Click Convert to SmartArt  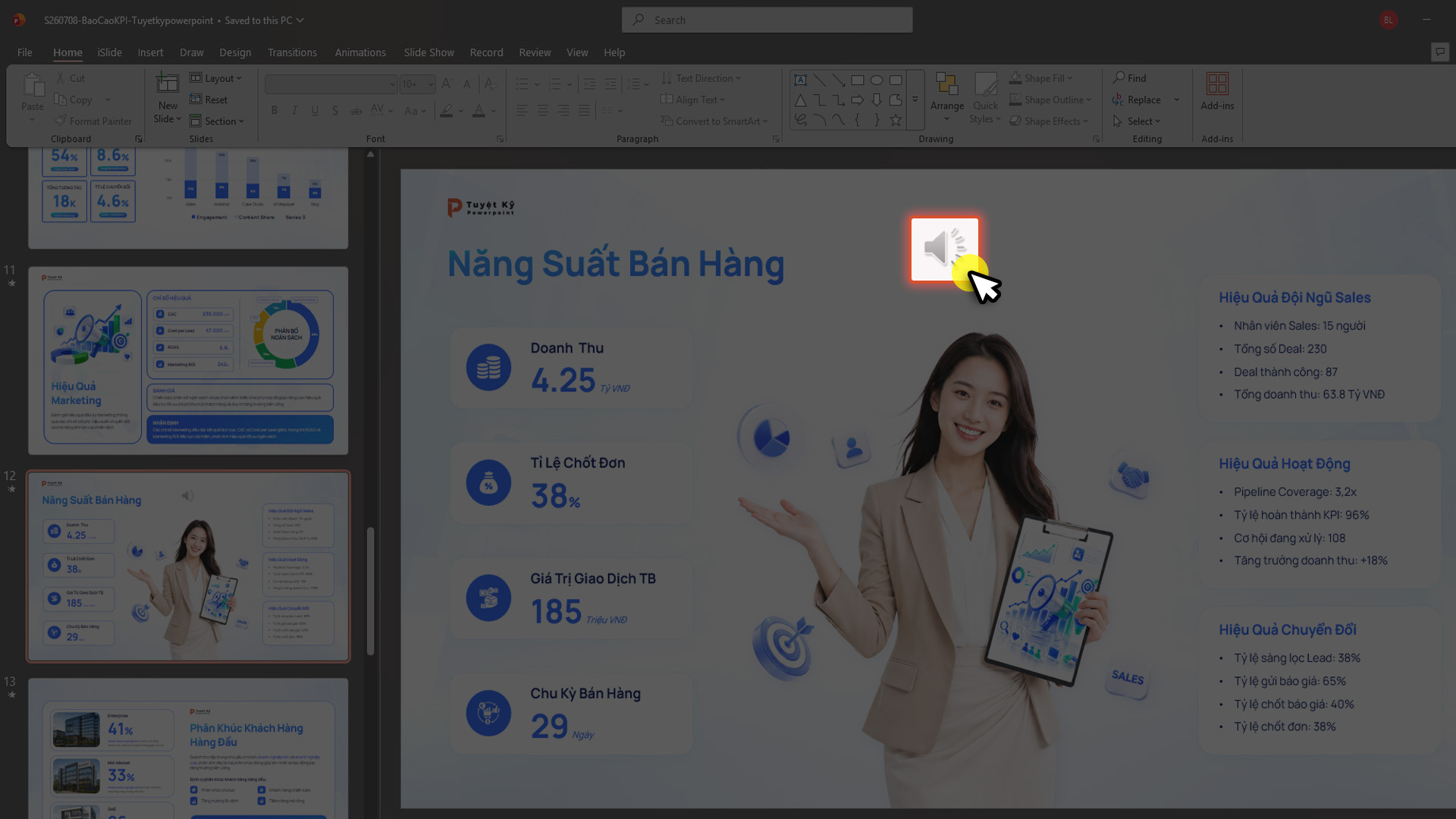[714, 121]
